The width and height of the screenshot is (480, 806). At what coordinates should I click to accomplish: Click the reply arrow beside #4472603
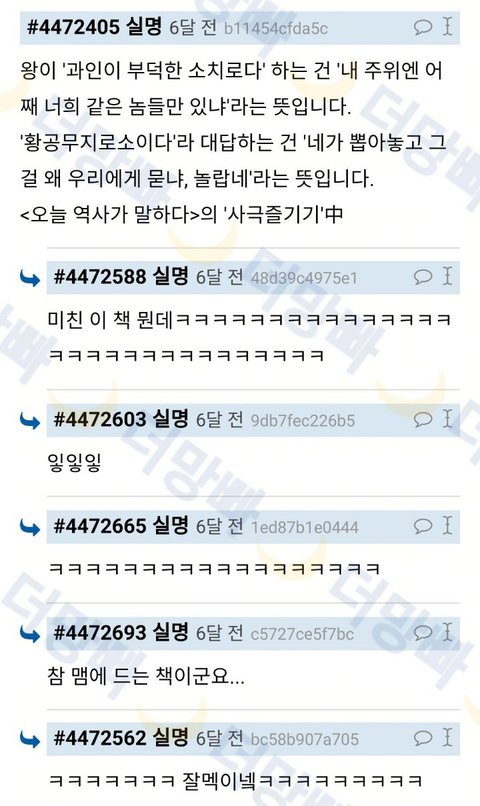[30, 421]
